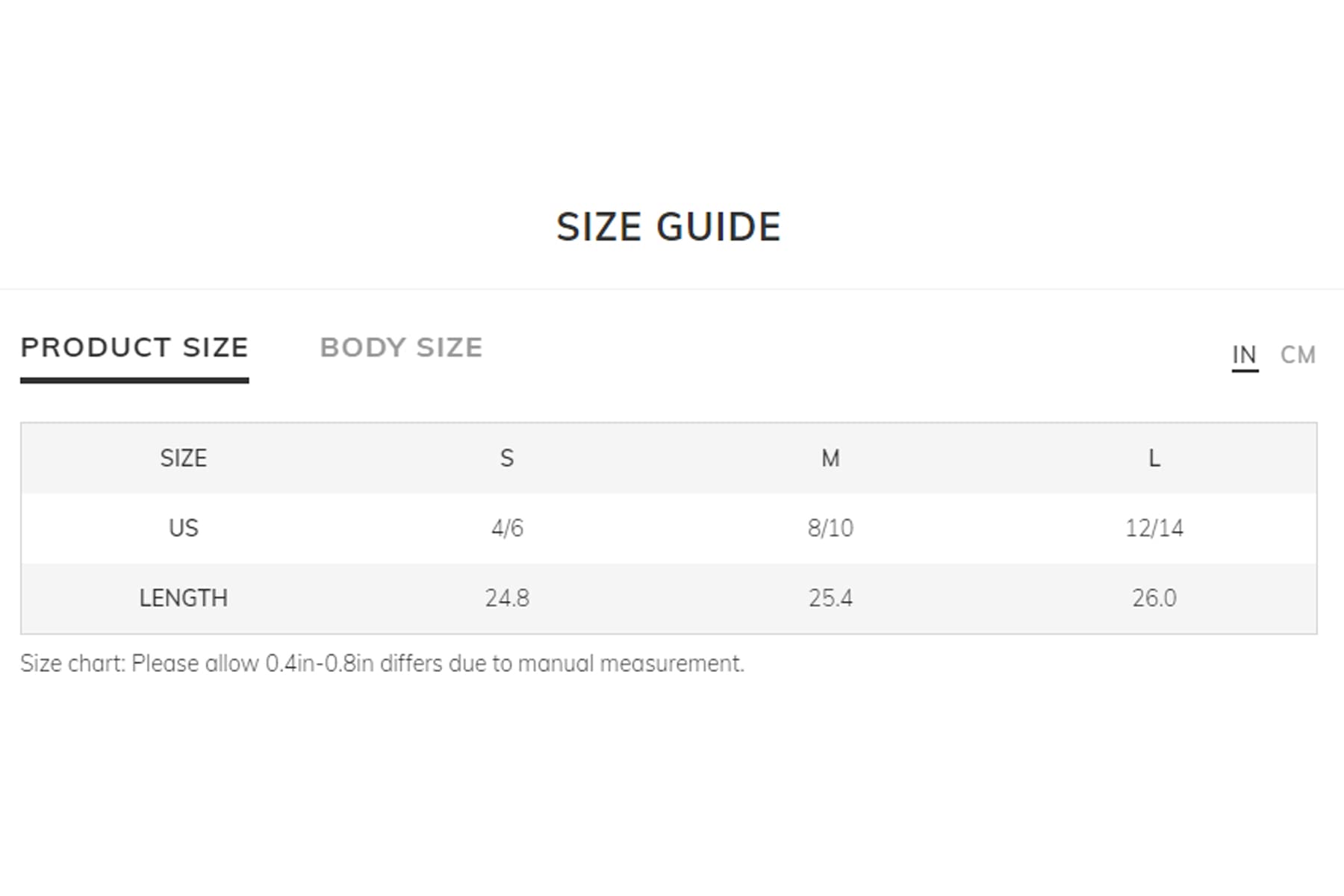This screenshot has height=896, width=1344.
Task: Click 'manual measurement' in the footnote
Action: click(x=630, y=664)
